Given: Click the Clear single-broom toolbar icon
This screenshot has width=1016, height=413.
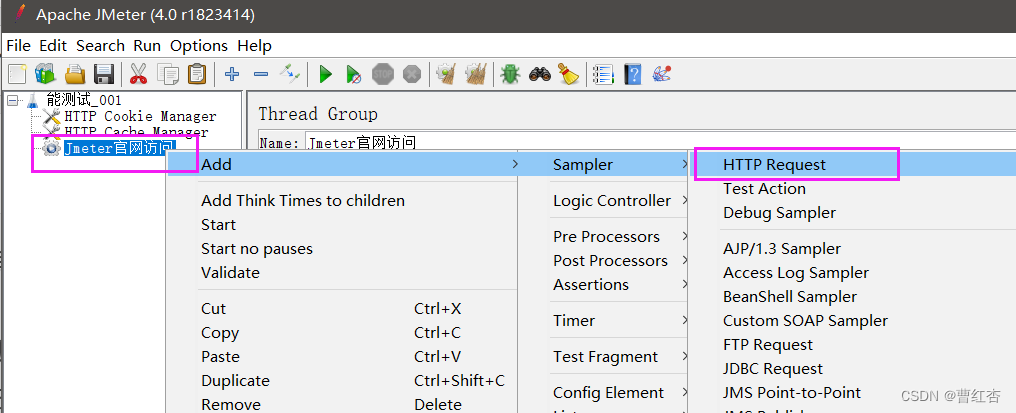Looking at the screenshot, I should (x=446, y=74).
